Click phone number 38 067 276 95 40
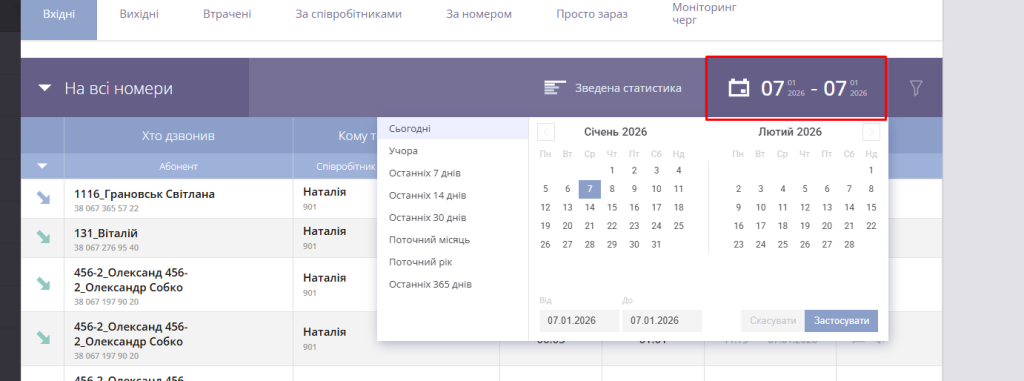The height and width of the screenshot is (381, 1024). [x=106, y=248]
